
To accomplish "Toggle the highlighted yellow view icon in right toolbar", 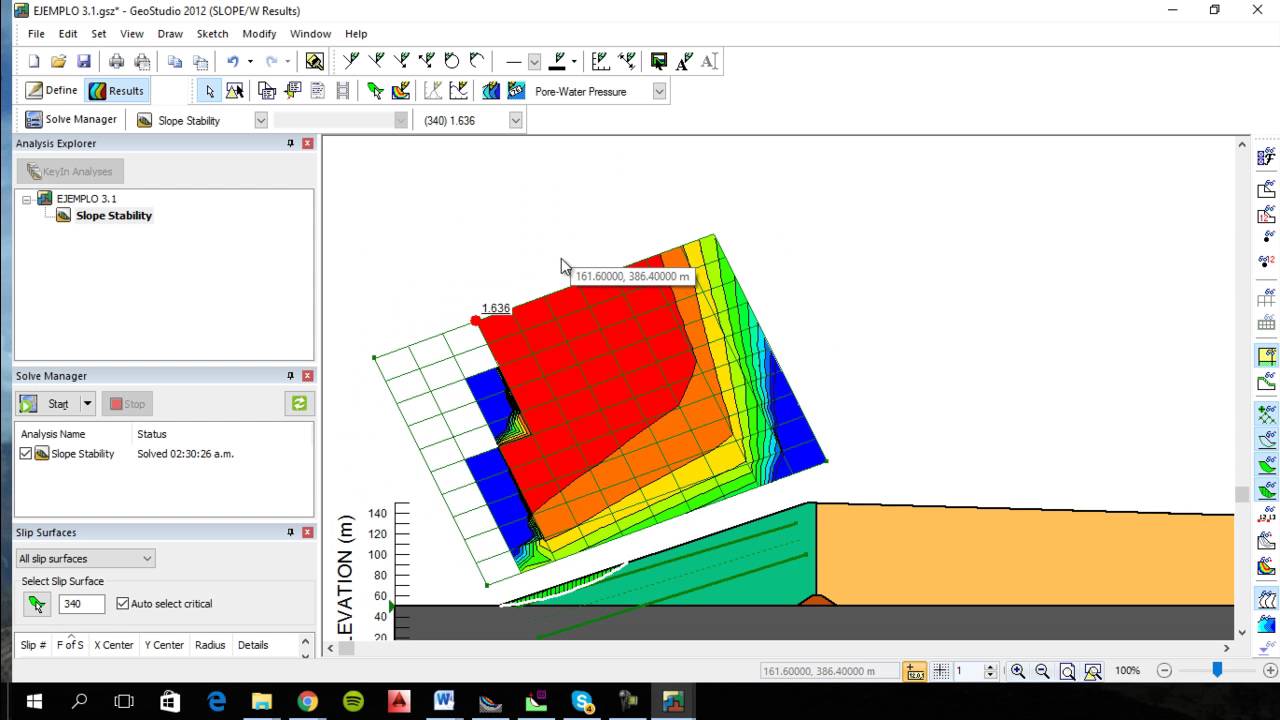I will pos(1266,356).
